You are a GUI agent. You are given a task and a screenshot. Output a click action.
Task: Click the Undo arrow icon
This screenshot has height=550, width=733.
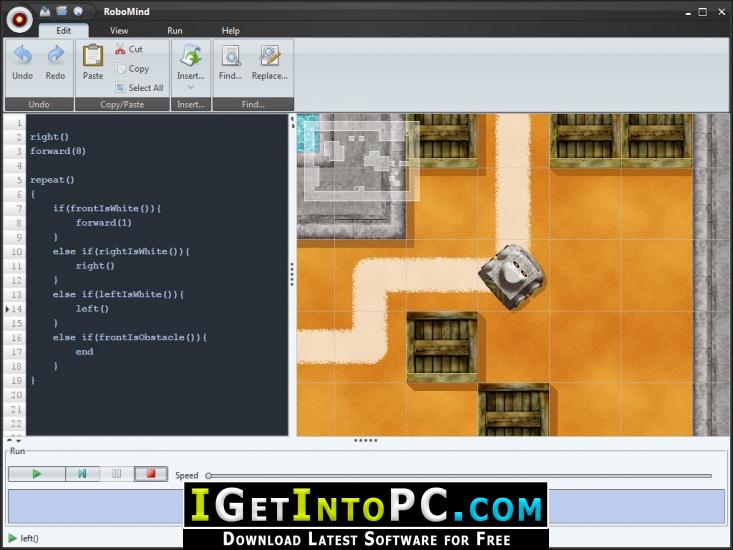pos(22,57)
